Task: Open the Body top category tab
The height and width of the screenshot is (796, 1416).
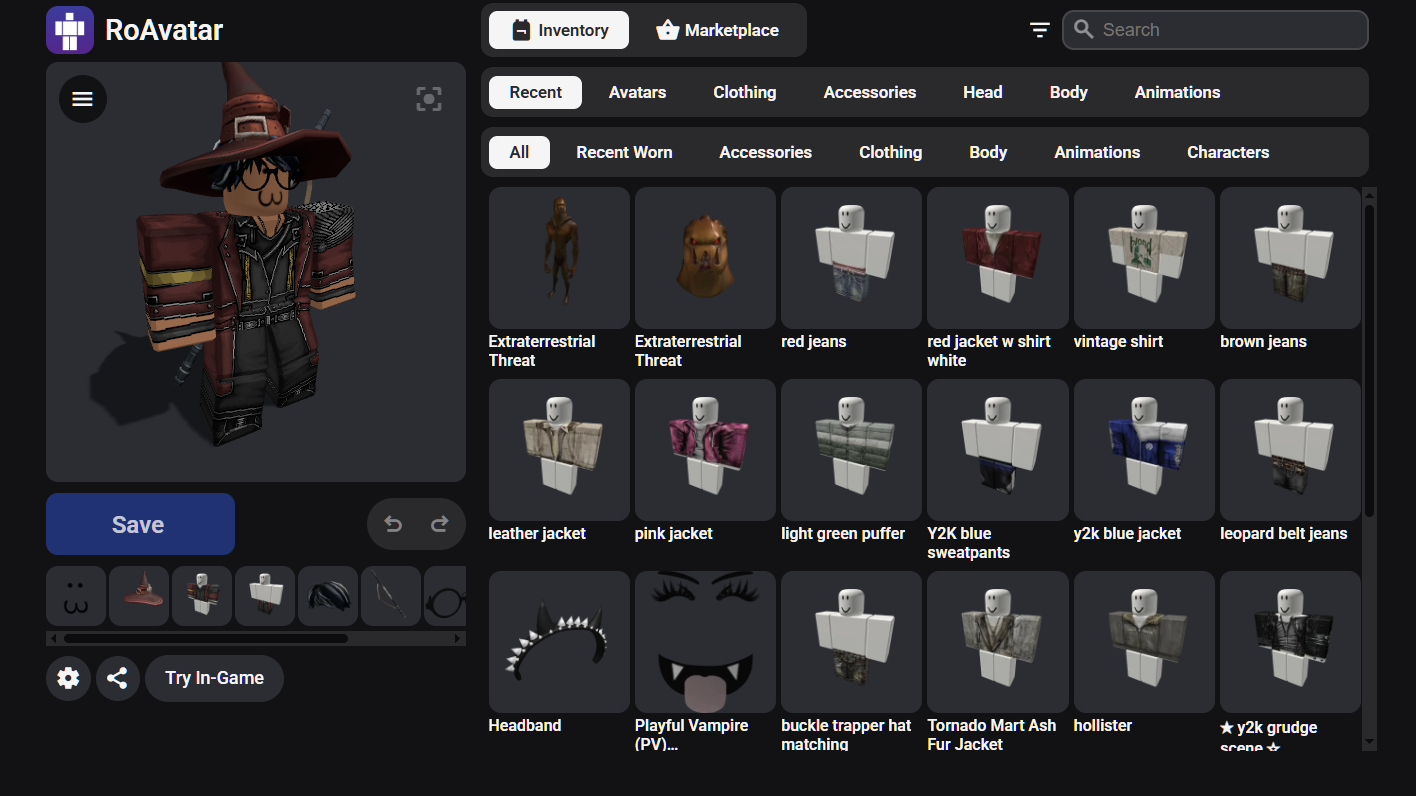Action: [x=1068, y=92]
